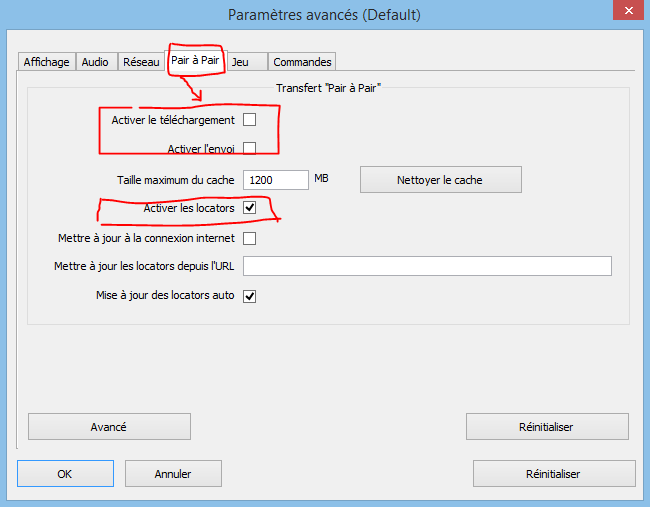Cancel with the Annuler button

coord(173,473)
